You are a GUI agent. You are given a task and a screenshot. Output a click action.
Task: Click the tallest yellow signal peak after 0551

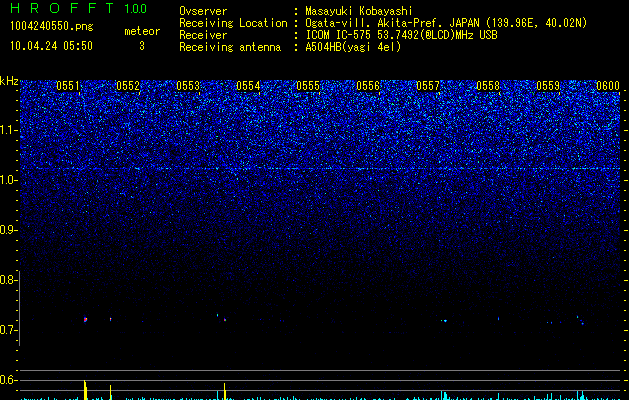(x=85, y=390)
